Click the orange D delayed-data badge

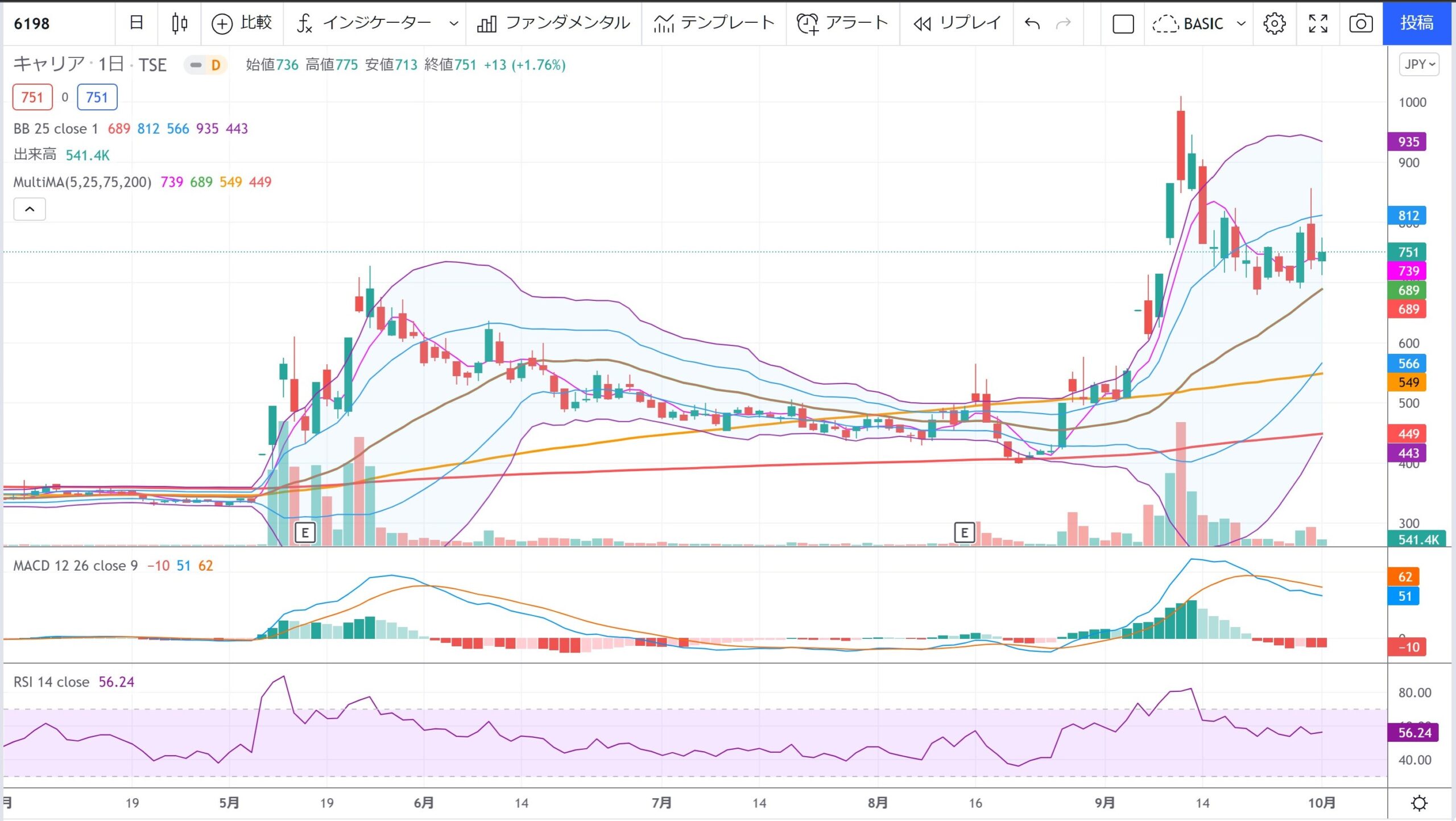(216, 65)
